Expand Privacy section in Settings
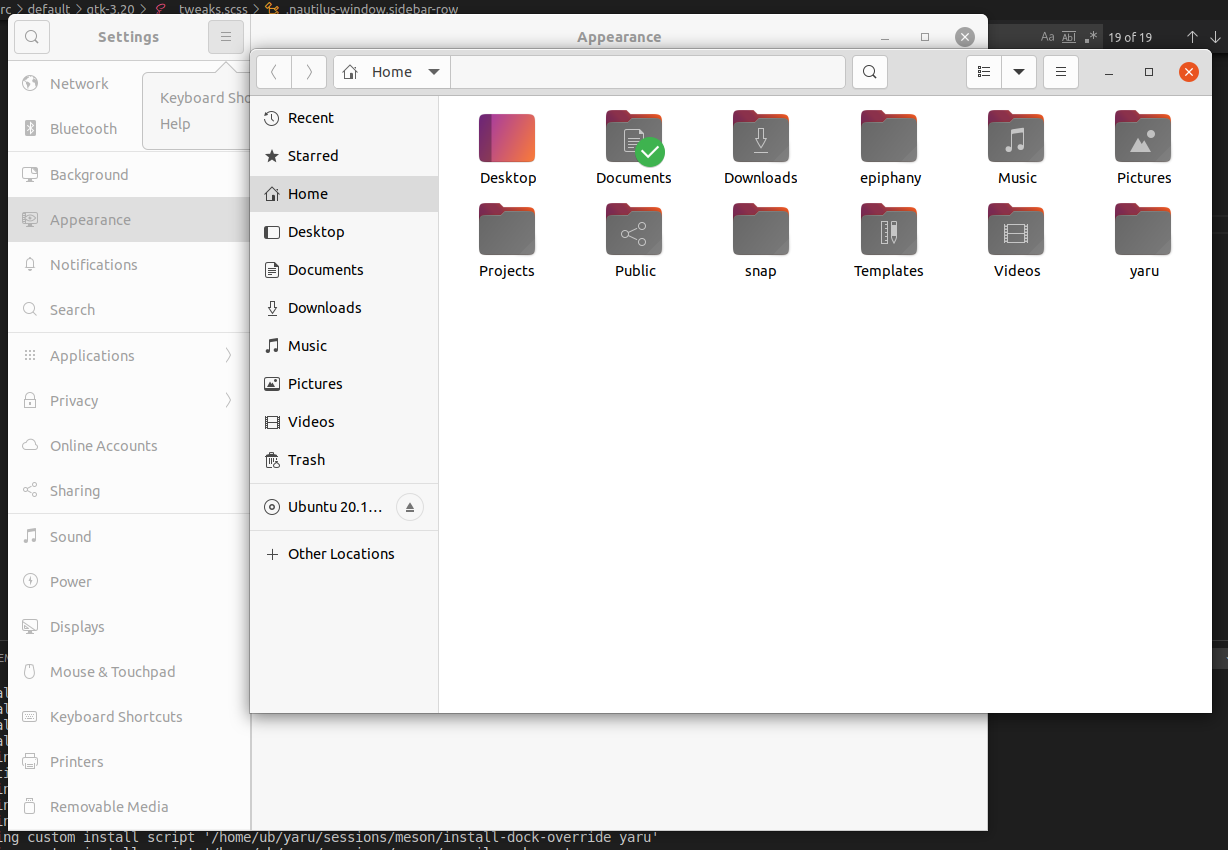 pyautogui.click(x=228, y=400)
